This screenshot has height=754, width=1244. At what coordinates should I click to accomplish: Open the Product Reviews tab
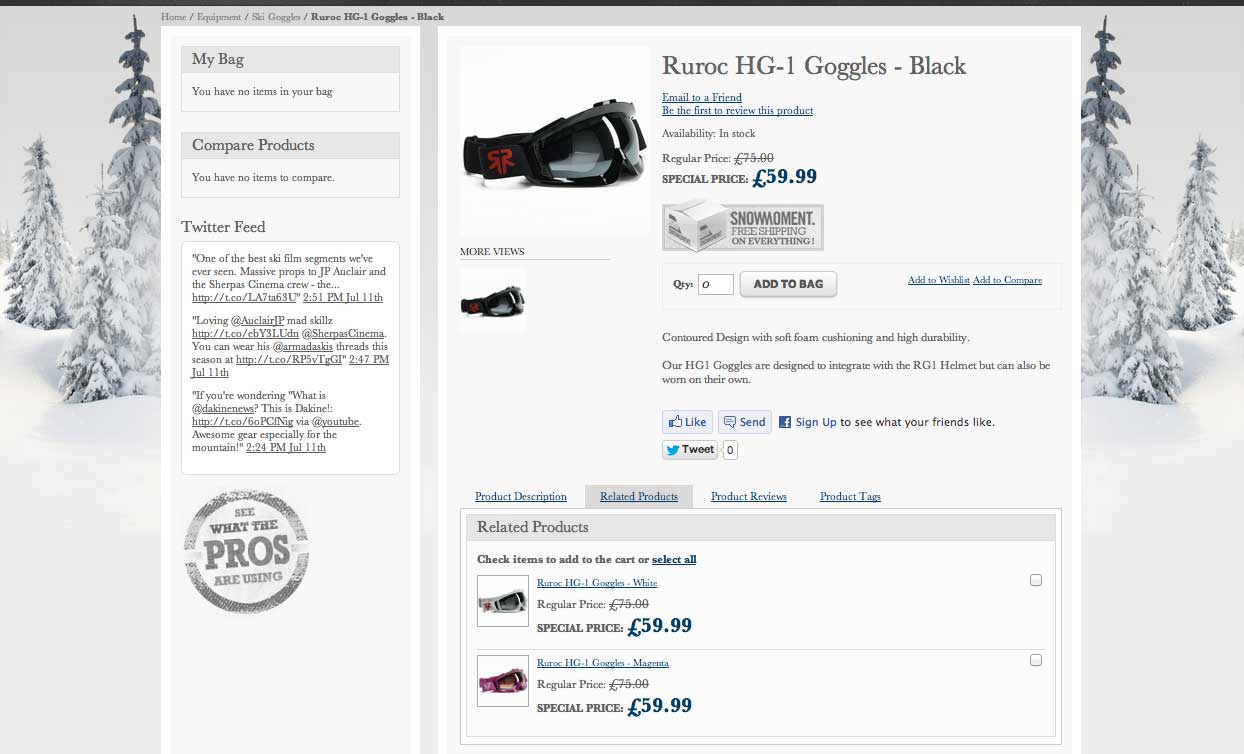click(748, 497)
